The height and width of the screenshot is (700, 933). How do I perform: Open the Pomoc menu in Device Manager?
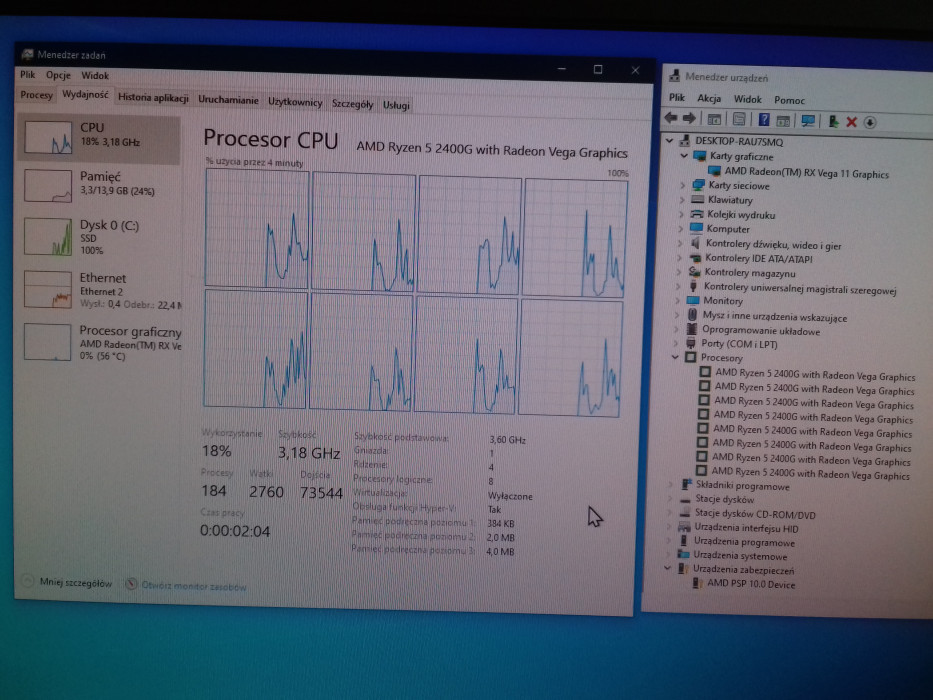click(789, 100)
